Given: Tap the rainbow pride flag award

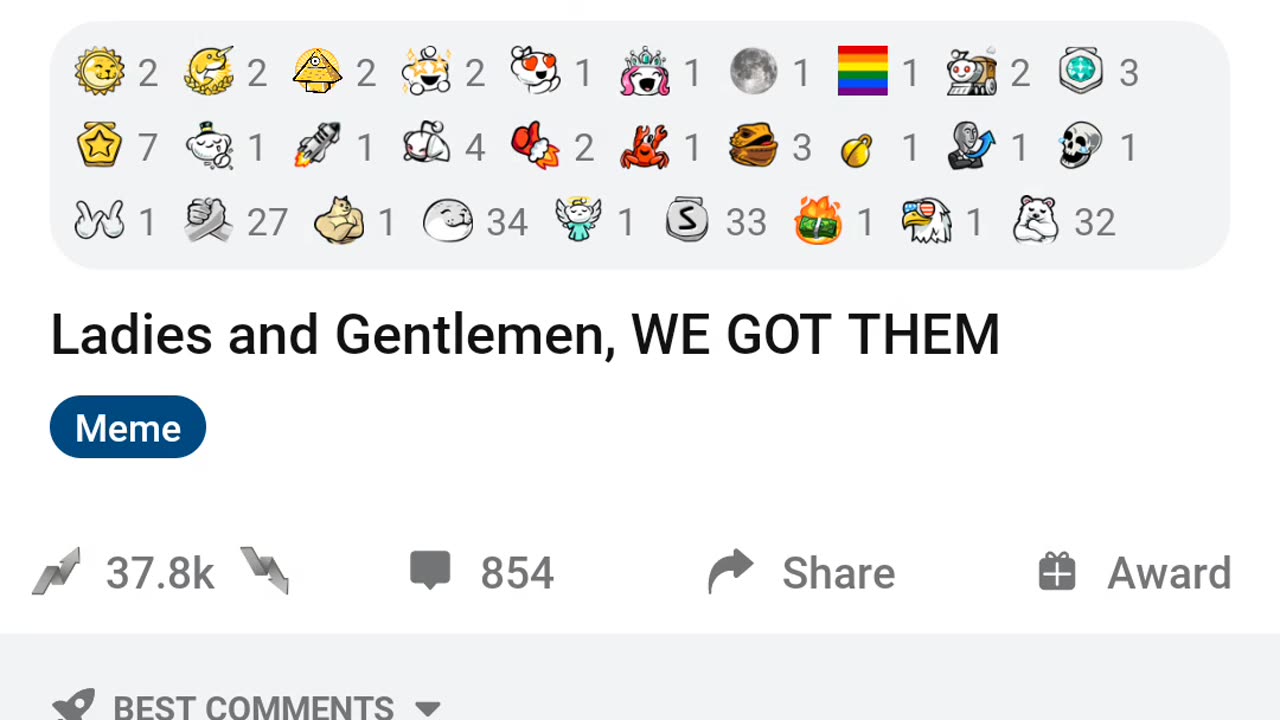Looking at the screenshot, I should pyautogui.click(x=863, y=71).
